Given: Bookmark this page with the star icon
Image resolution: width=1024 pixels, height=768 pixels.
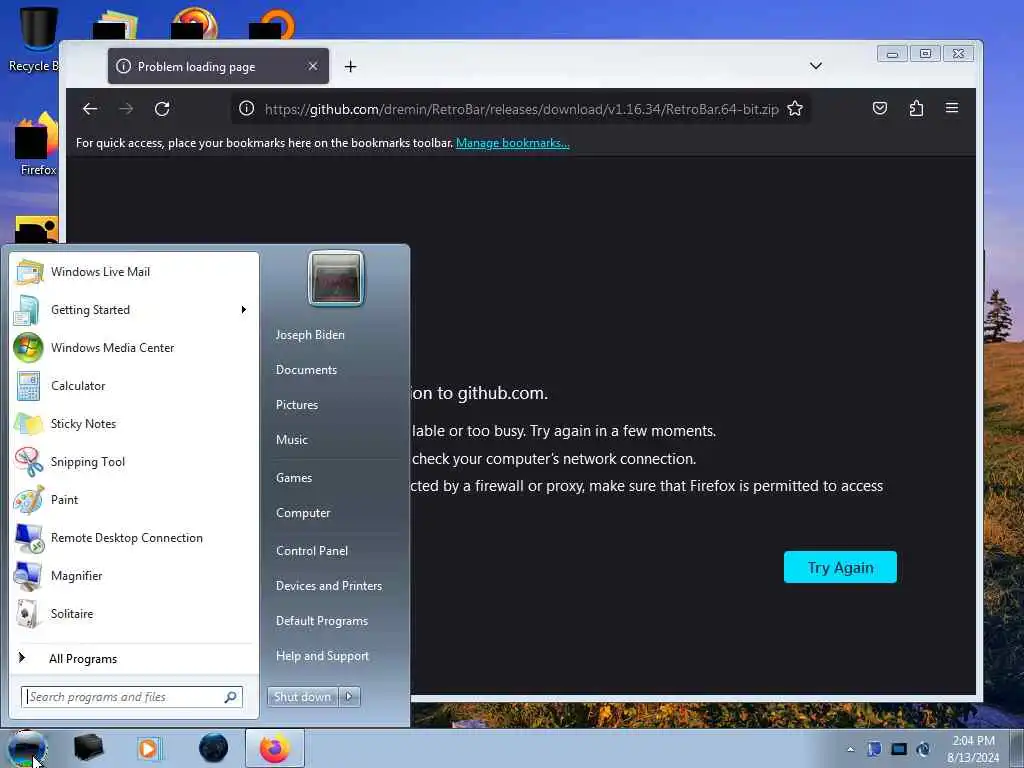Looking at the screenshot, I should [795, 108].
